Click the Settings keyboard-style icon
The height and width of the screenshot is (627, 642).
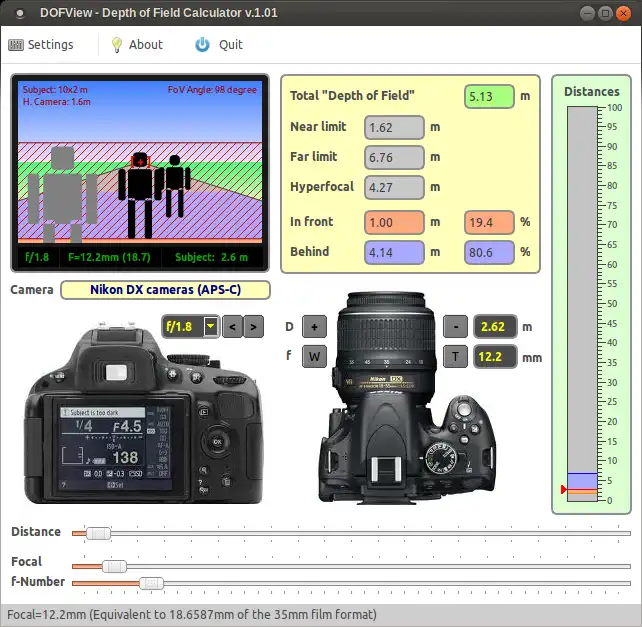(x=16, y=45)
